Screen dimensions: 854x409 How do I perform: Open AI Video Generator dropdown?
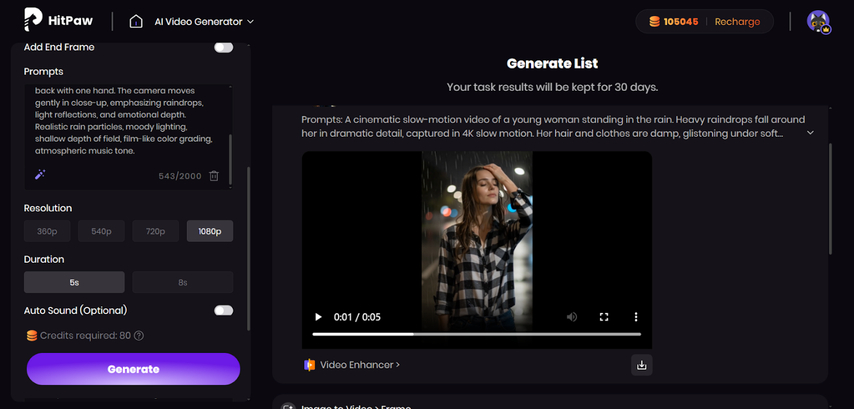pos(204,21)
